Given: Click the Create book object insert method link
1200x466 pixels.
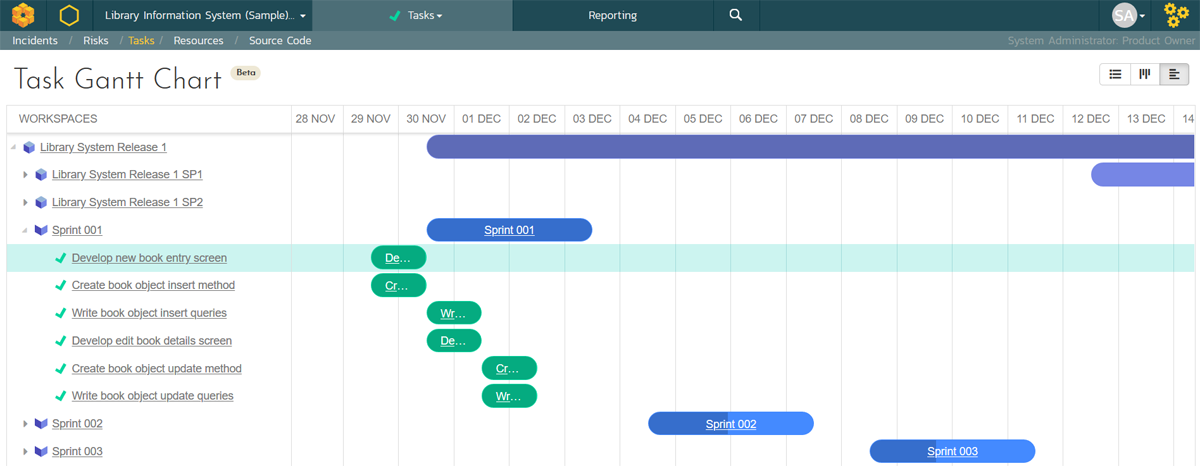Looking at the screenshot, I should 153,286.
